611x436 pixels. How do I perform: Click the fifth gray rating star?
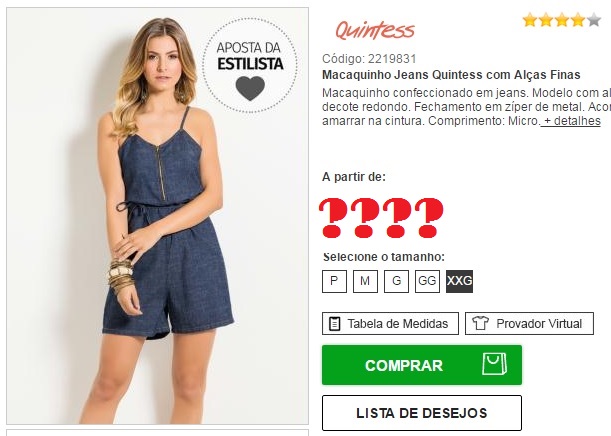pyautogui.click(x=594, y=19)
